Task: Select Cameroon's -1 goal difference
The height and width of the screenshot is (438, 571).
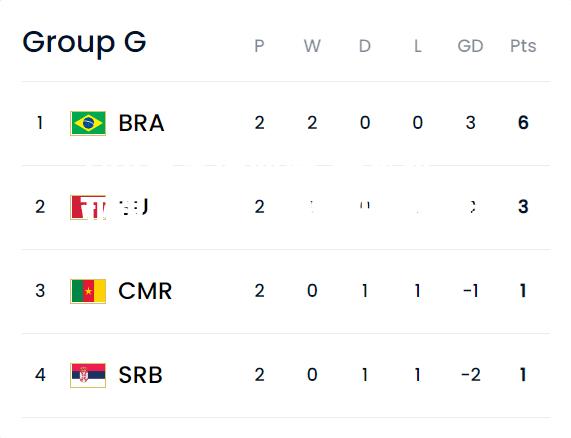Action: click(470, 291)
